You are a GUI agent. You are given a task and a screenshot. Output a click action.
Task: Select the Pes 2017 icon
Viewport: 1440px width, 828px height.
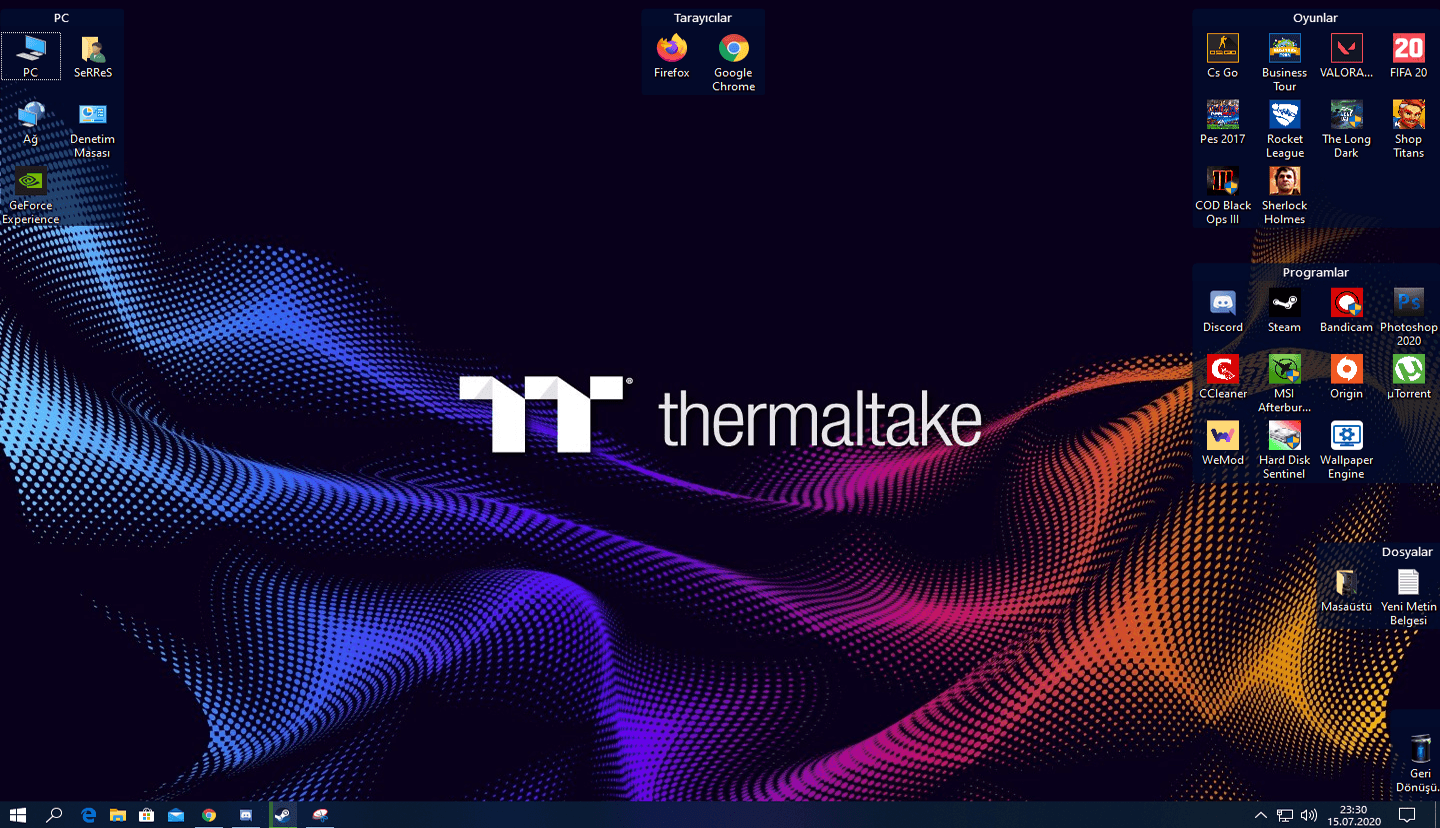coord(1223,123)
